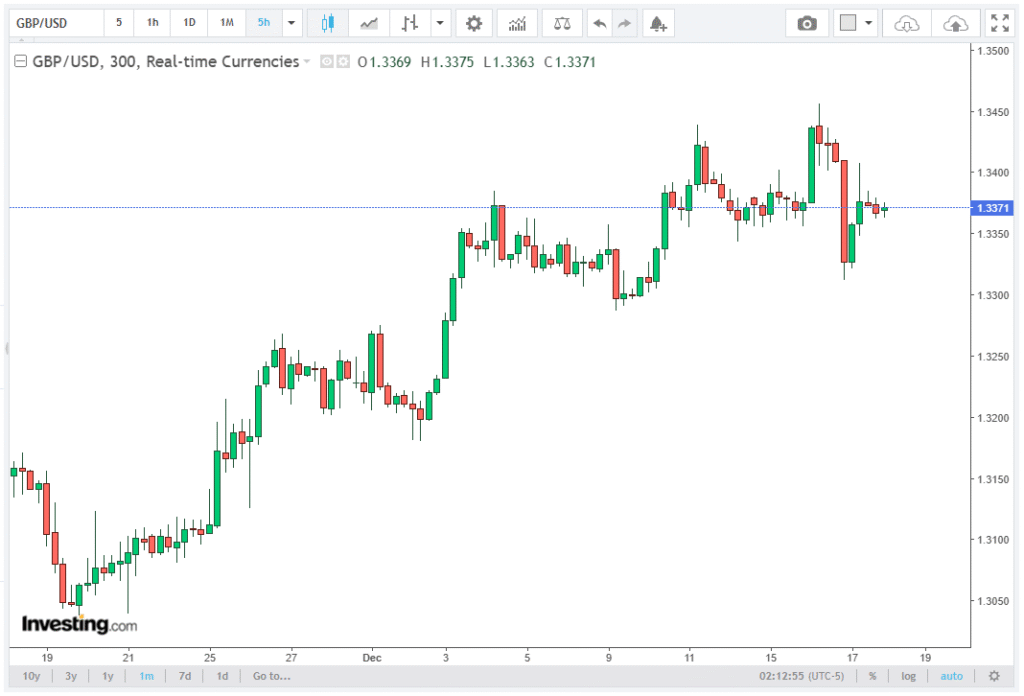Click Go to... date button
Screen dimensions: 1024x696
(x=271, y=676)
